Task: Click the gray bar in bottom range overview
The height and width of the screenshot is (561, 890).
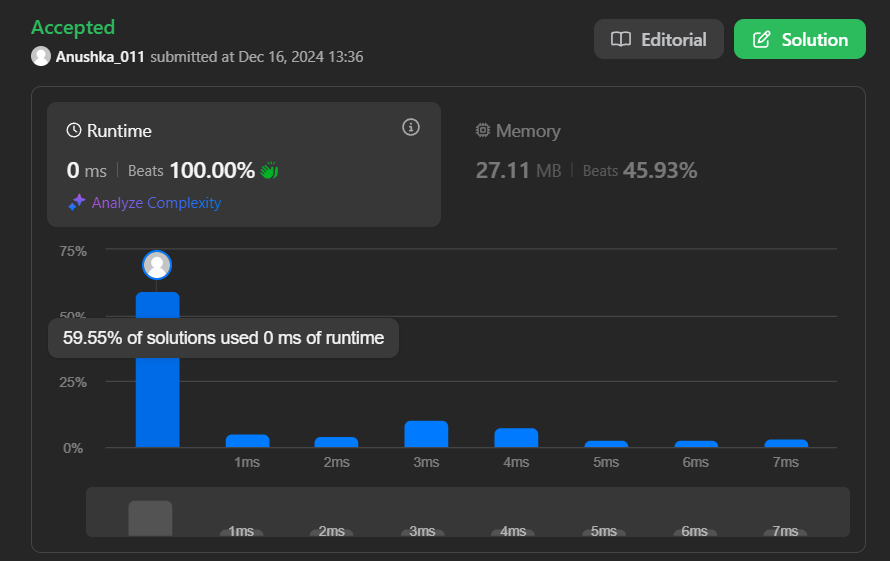Action: coord(150,518)
